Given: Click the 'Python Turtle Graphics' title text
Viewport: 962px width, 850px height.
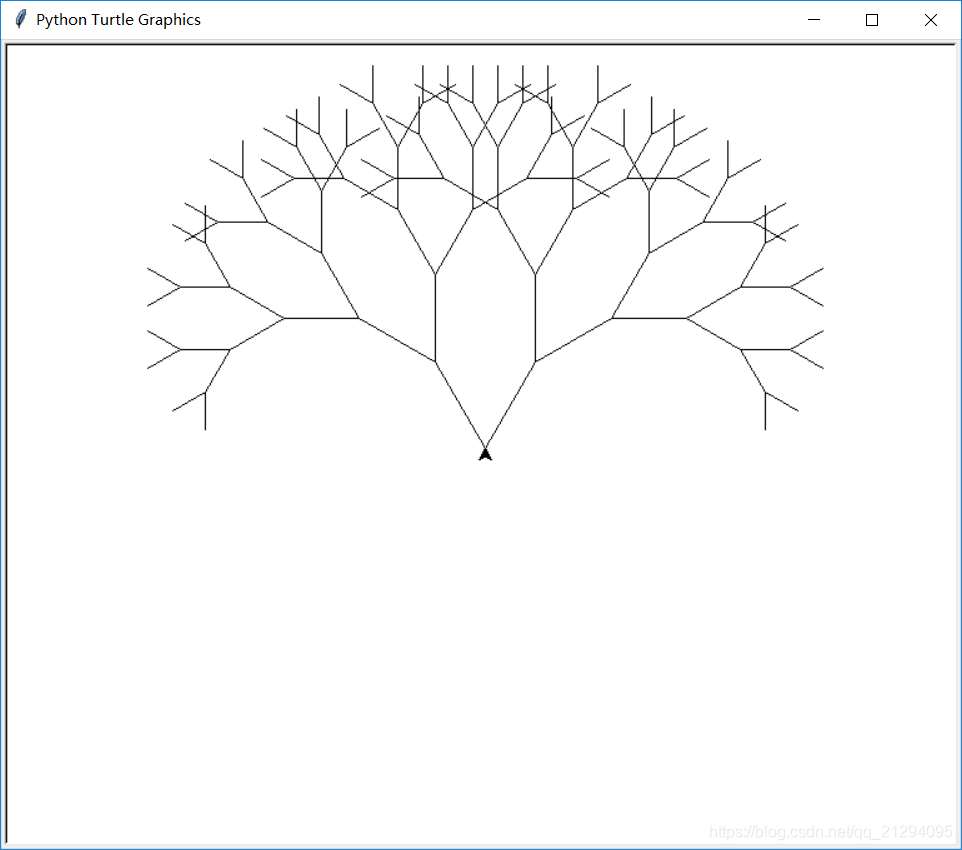Looking at the screenshot, I should click(x=118, y=20).
